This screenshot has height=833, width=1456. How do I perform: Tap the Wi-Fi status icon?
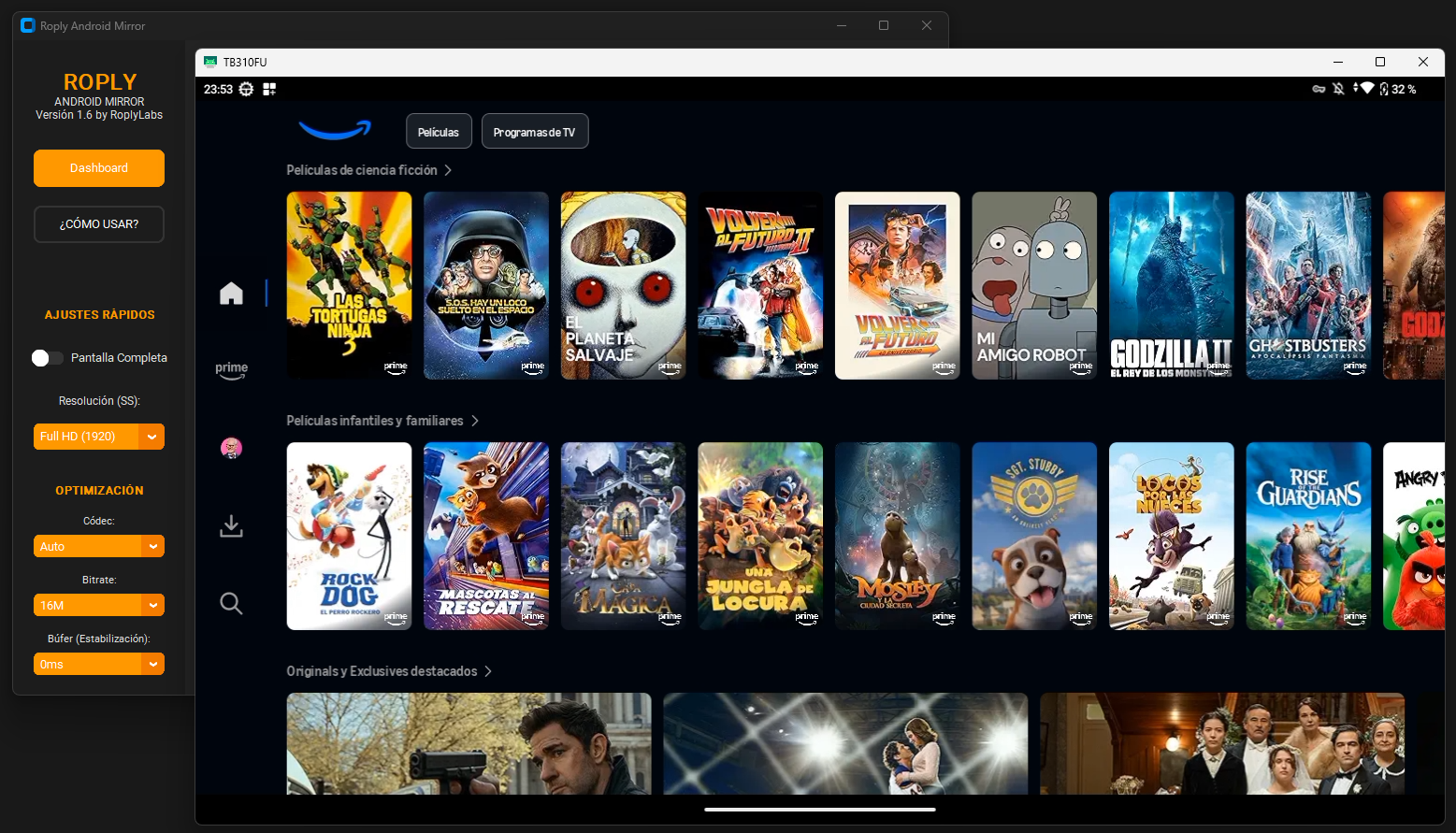pyautogui.click(x=1366, y=88)
